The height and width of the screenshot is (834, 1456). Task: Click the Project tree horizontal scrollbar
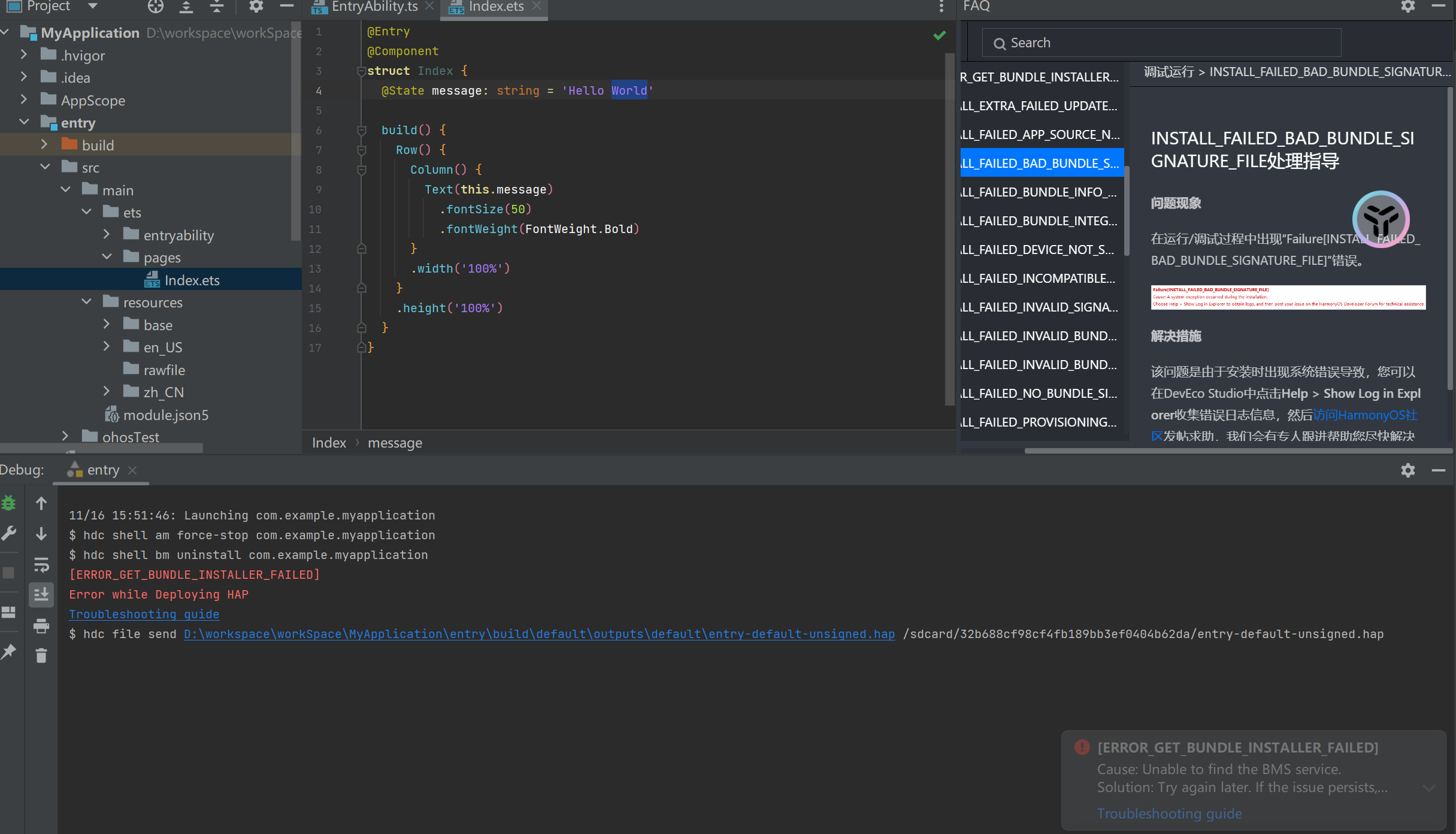coord(102,448)
